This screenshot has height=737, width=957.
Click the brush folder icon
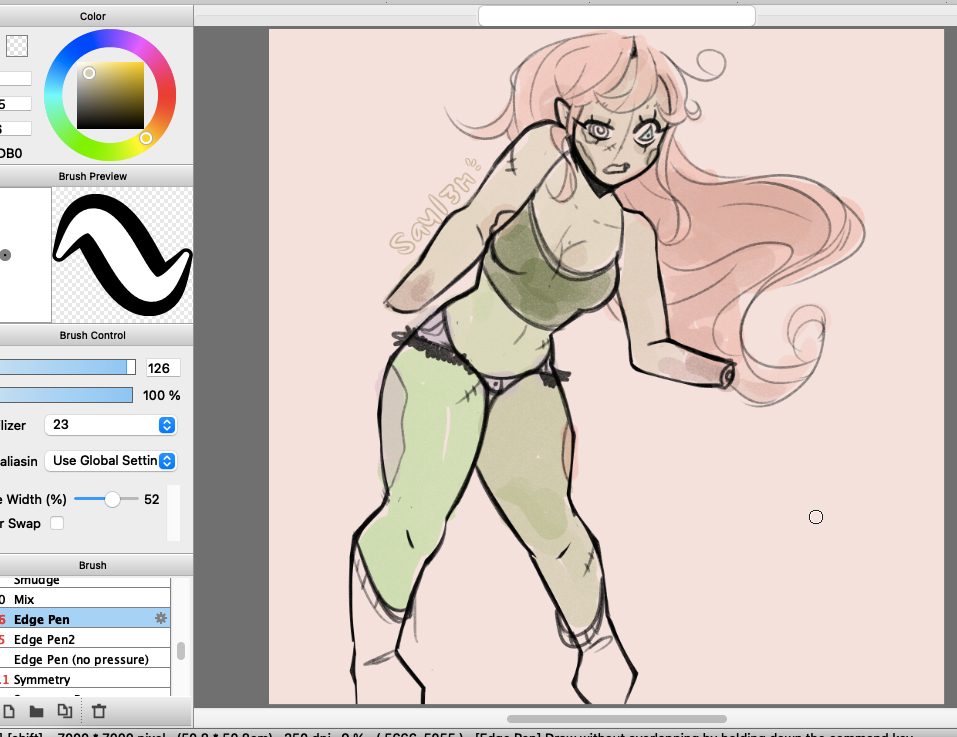coord(36,711)
